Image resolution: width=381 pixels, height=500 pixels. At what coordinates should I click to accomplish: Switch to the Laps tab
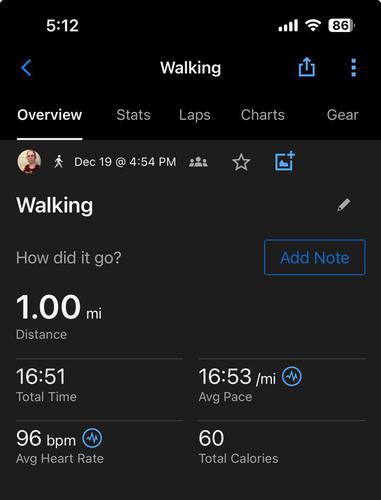coord(195,115)
